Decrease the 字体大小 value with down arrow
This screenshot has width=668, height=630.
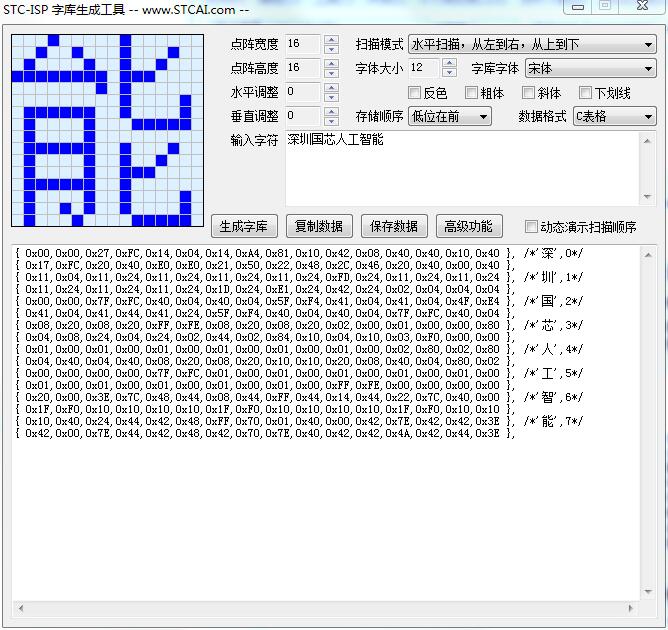click(x=449, y=73)
